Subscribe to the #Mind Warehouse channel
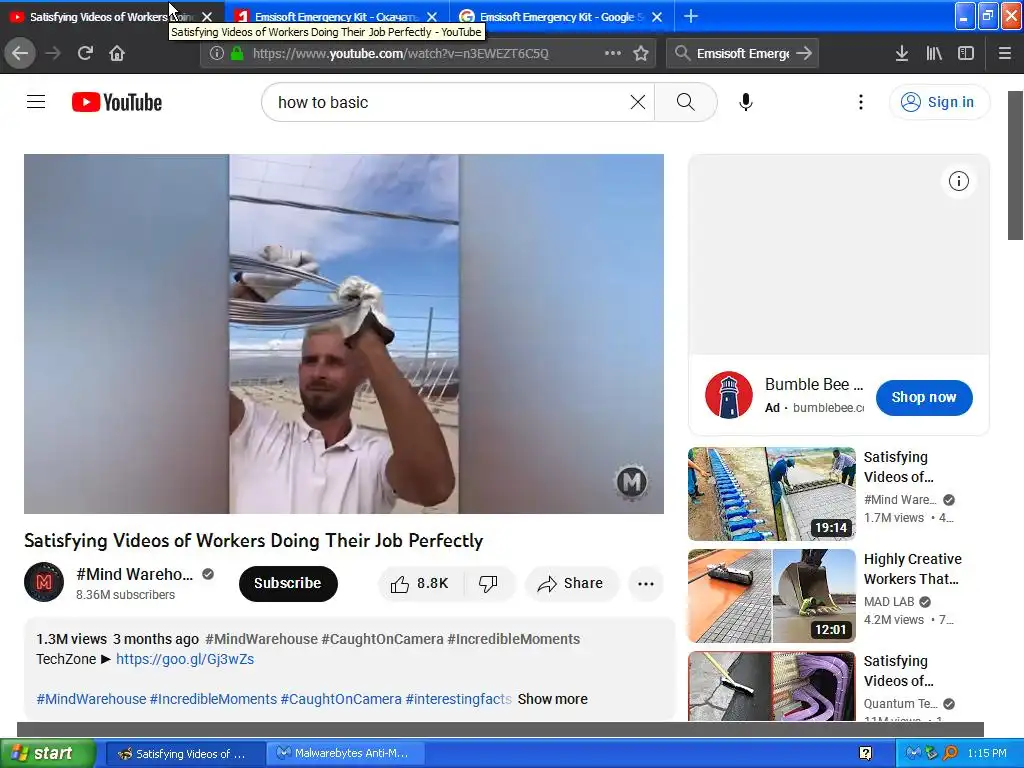 coord(288,583)
